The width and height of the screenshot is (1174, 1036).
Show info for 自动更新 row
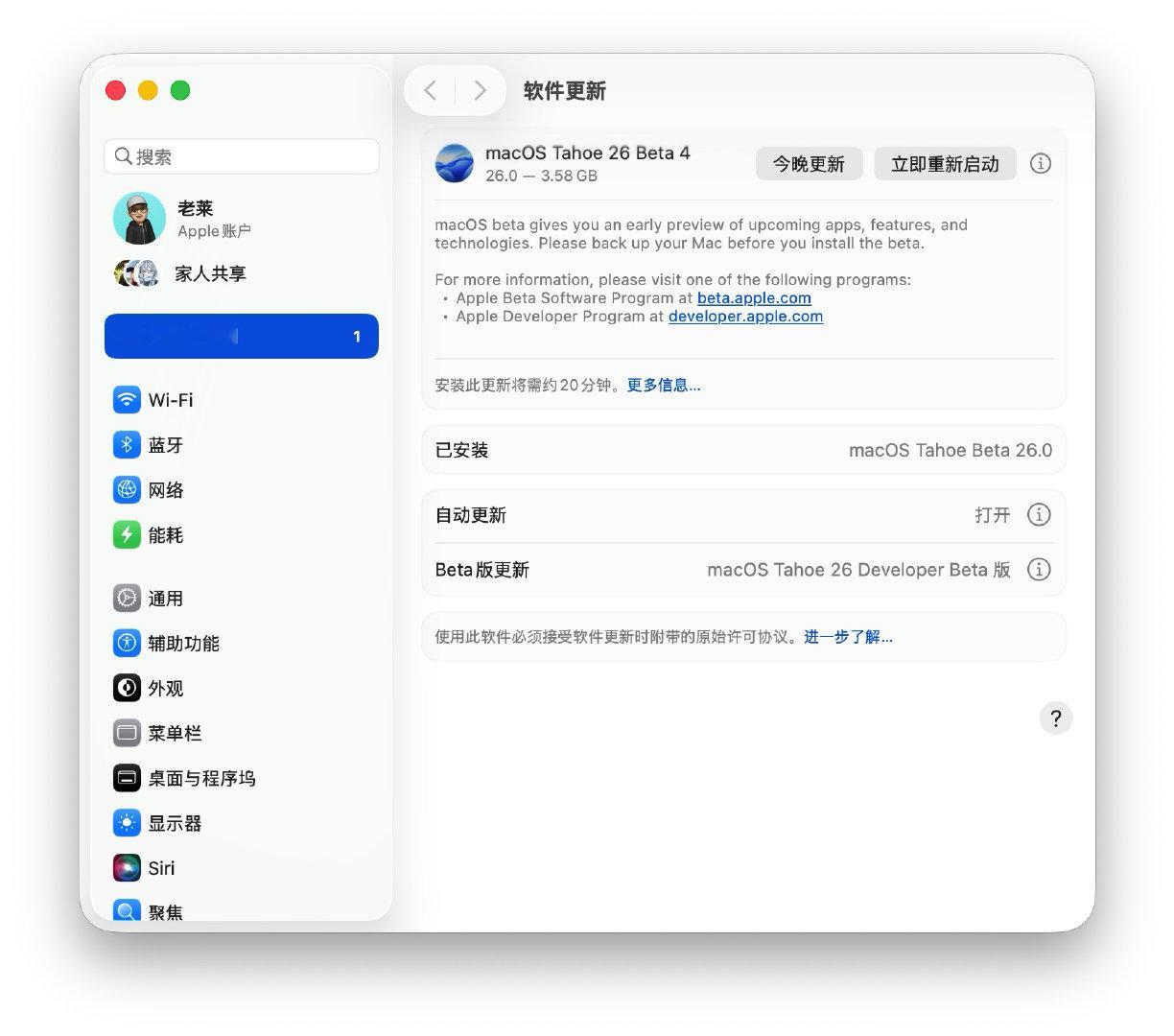pos(1039,515)
